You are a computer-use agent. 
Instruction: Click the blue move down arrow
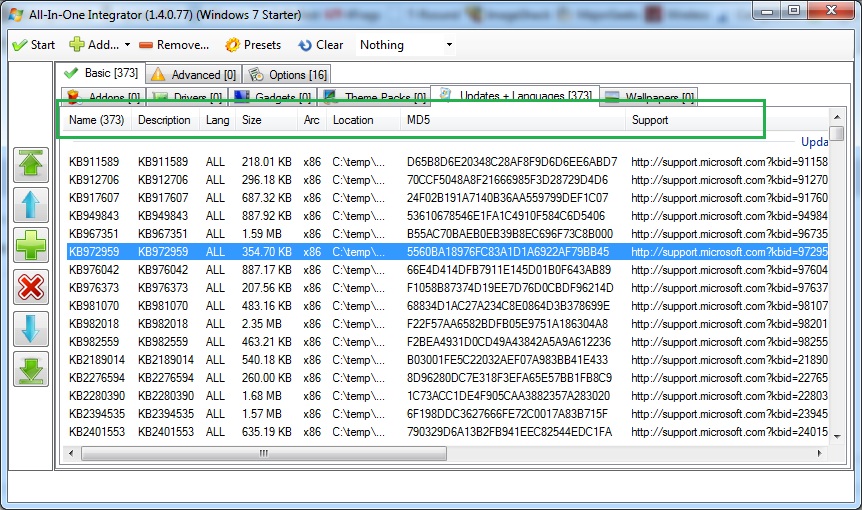pos(31,329)
